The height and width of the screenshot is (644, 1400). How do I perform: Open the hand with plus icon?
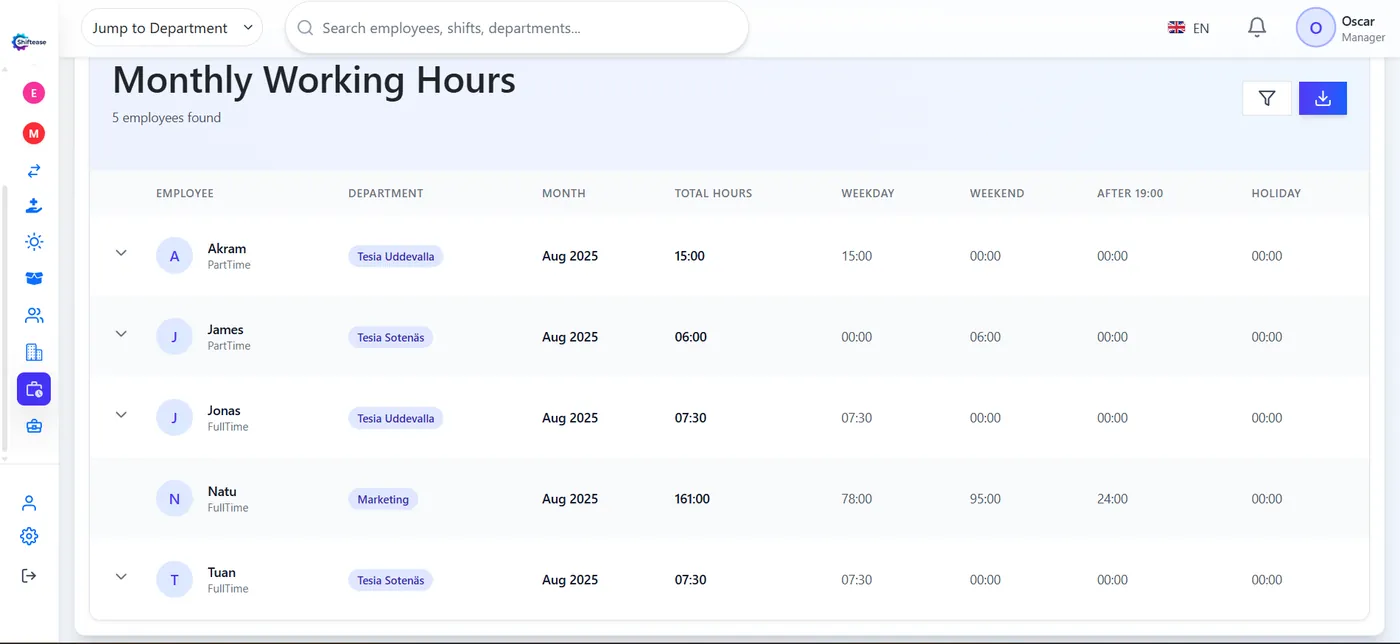[x=34, y=206]
